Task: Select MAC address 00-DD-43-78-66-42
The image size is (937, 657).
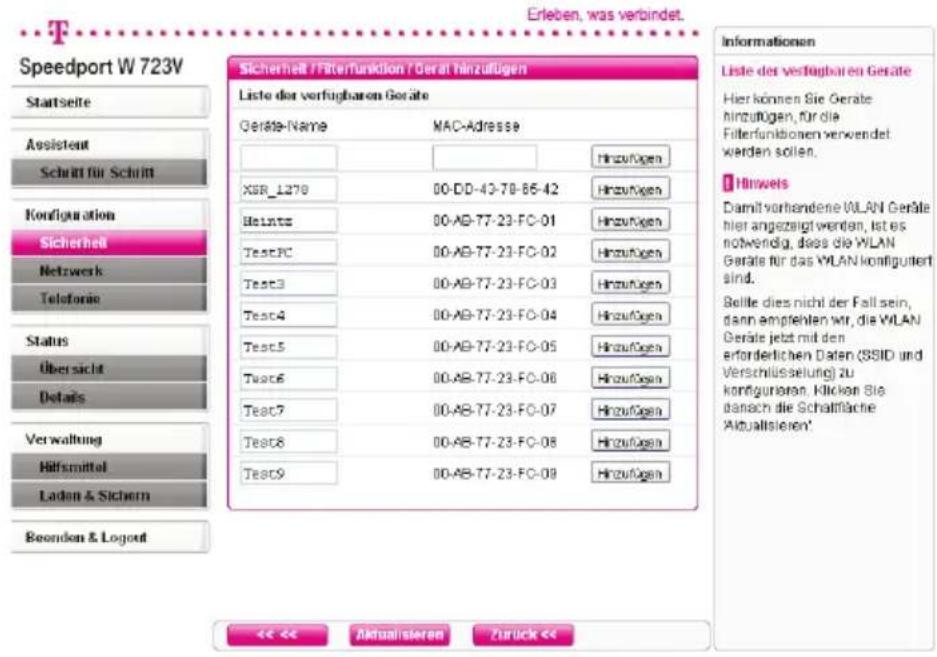Action: 495,190
